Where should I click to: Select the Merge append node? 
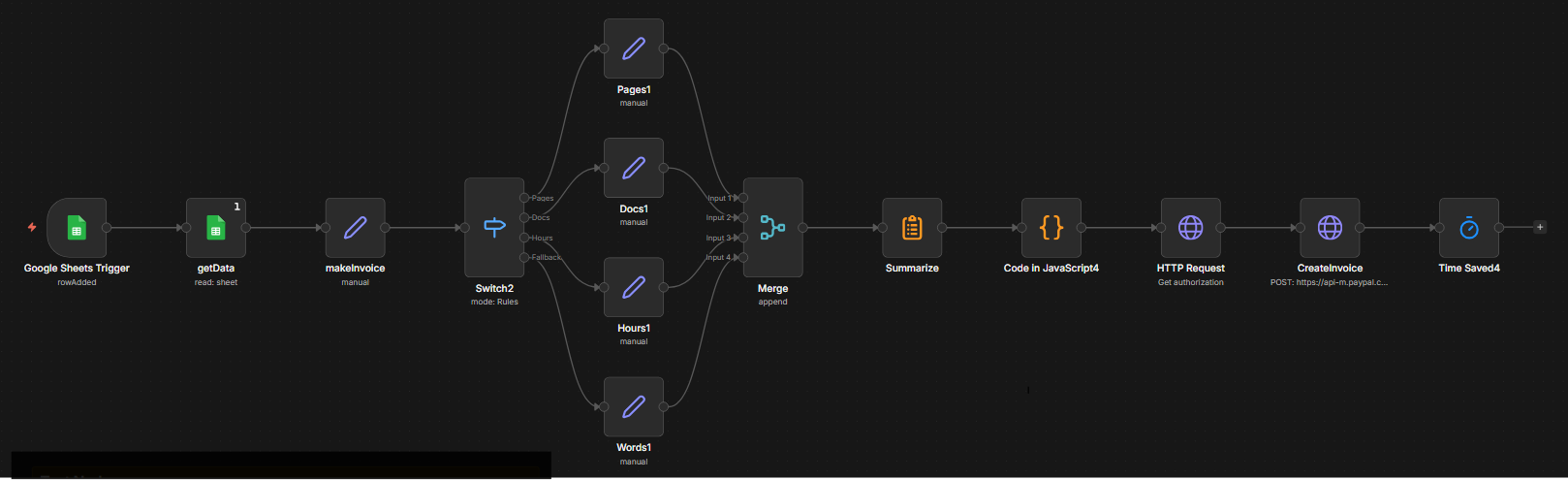tap(772, 228)
